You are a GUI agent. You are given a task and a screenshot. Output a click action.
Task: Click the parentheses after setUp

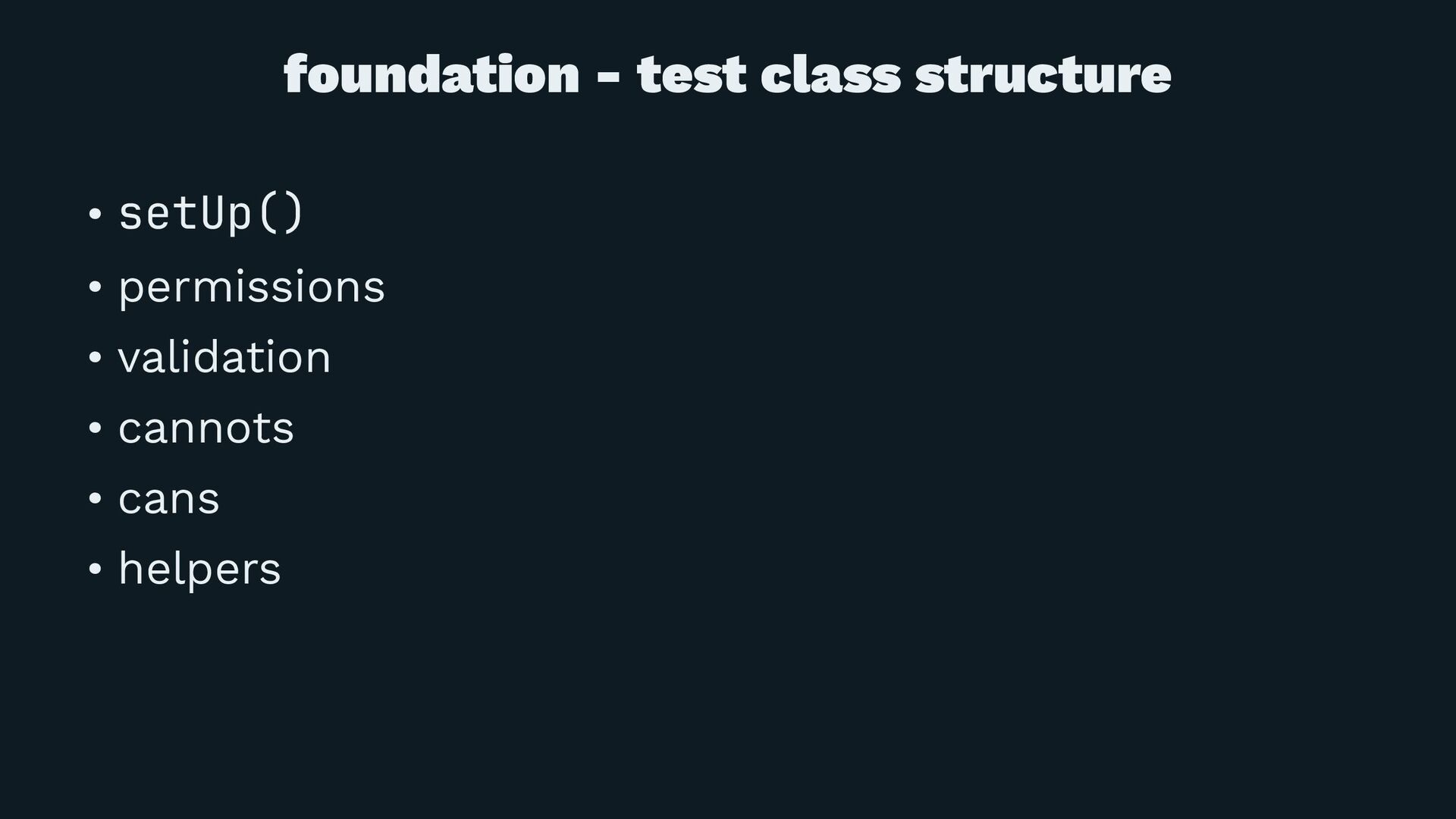281,214
